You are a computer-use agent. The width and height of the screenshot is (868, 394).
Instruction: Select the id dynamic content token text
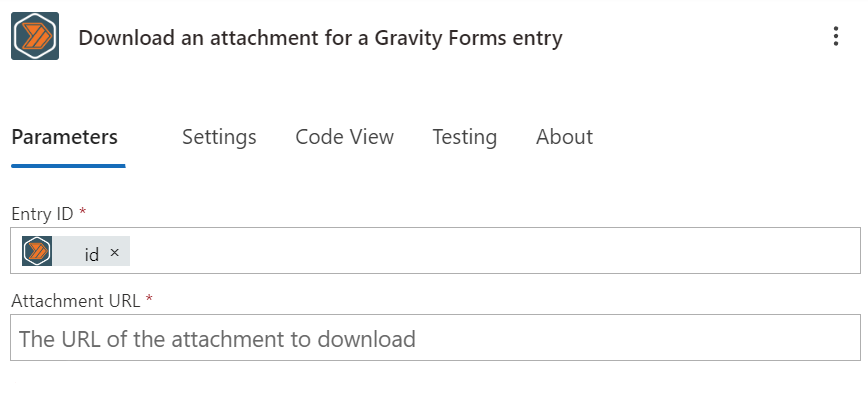coord(91,254)
